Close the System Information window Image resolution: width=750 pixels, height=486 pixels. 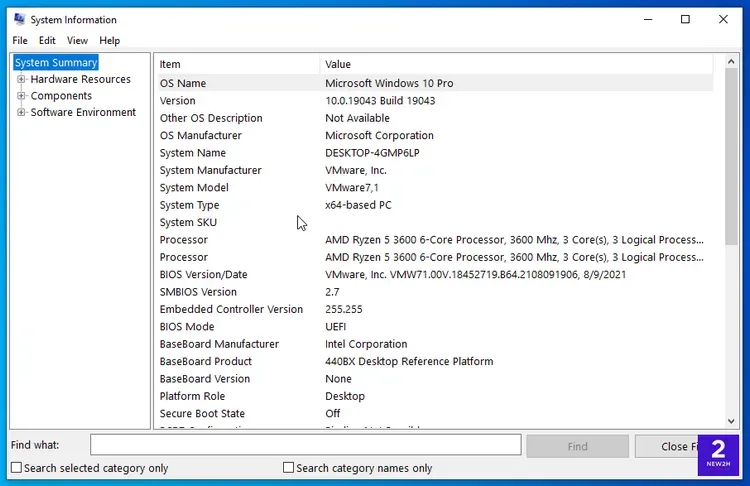point(723,19)
